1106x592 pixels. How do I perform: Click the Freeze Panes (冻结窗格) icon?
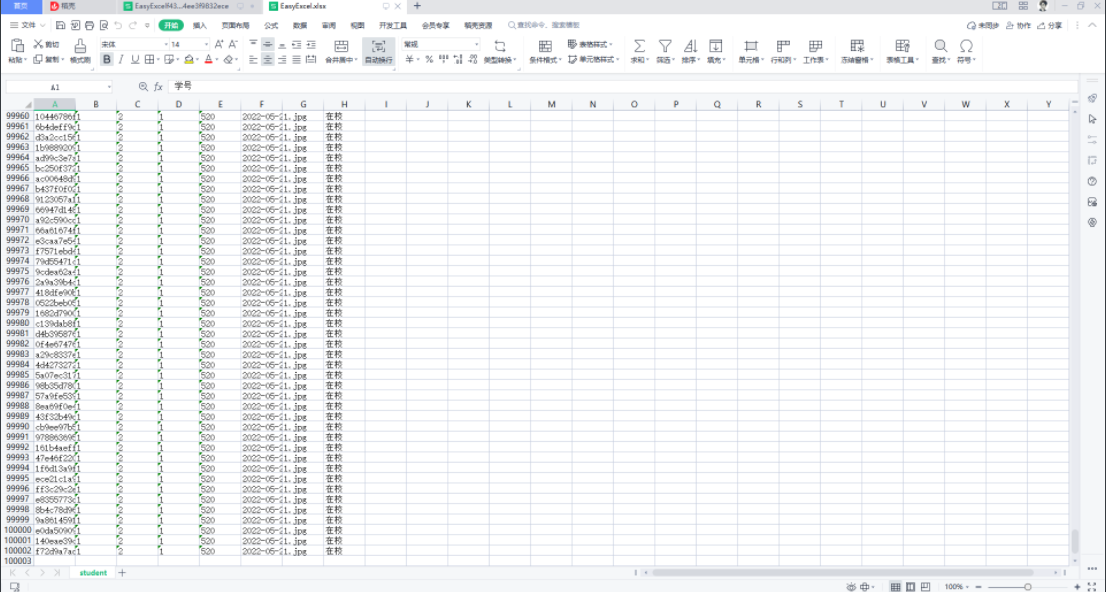pos(858,46)
